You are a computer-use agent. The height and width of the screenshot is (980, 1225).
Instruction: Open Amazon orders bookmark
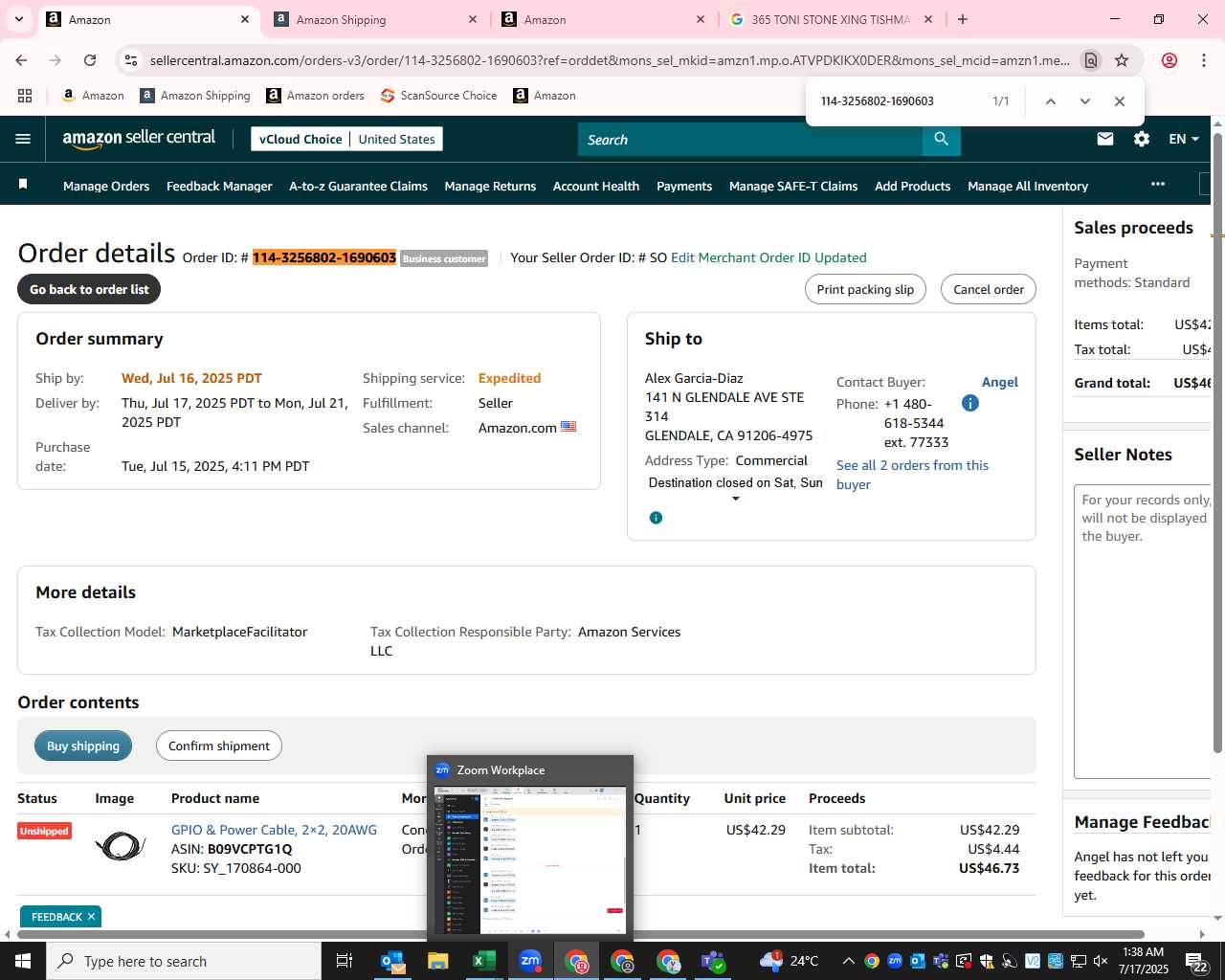(315, 96)
